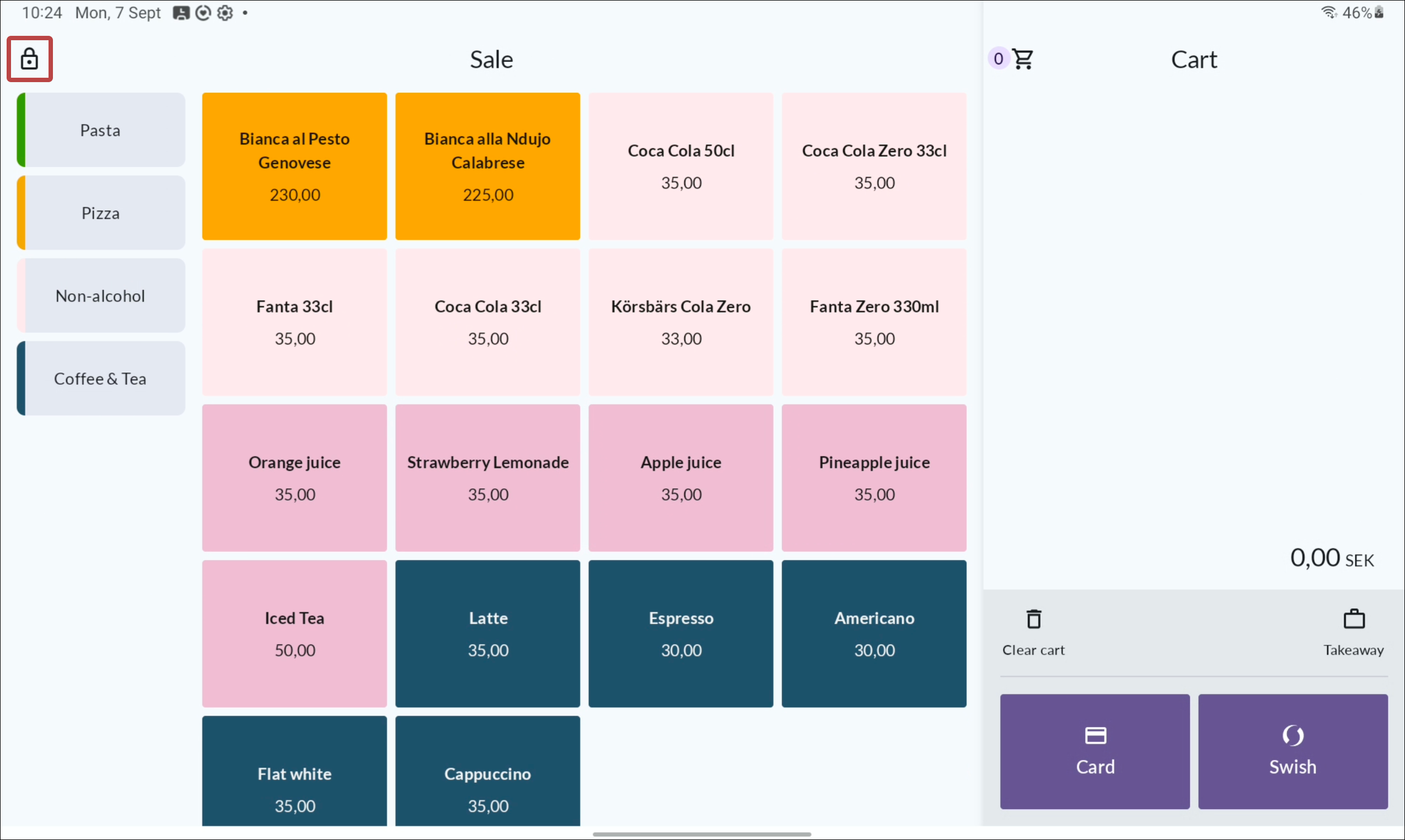Add Flat white to the cart
Screen dimensions: 1405x840
point(294,771)
